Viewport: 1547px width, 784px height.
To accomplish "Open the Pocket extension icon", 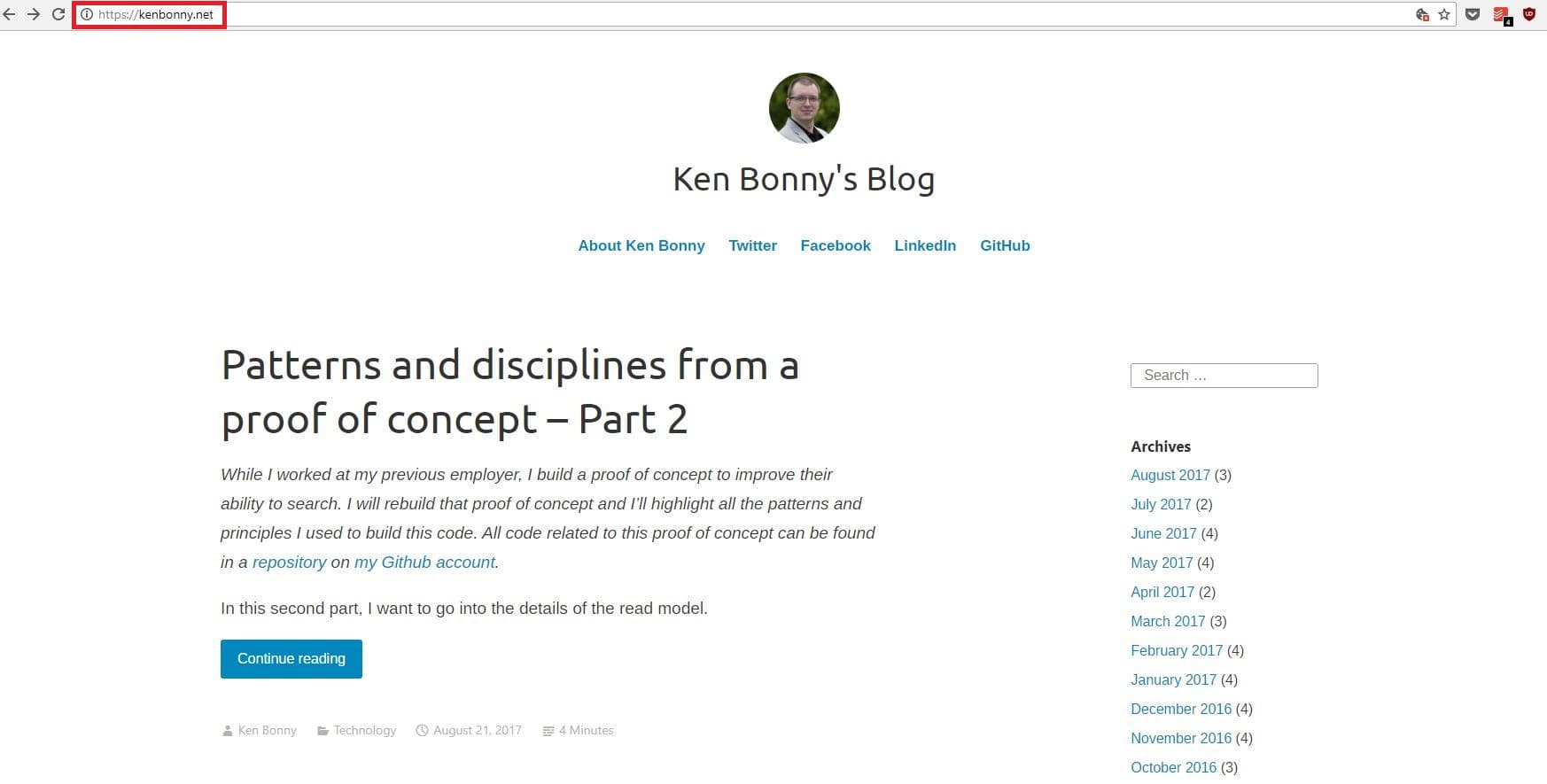I will coord(1473,14).
